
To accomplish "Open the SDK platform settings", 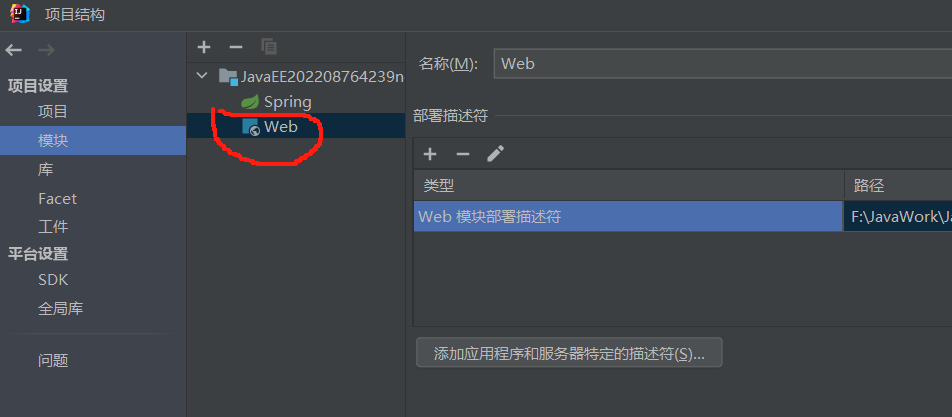I will [53, 280].
